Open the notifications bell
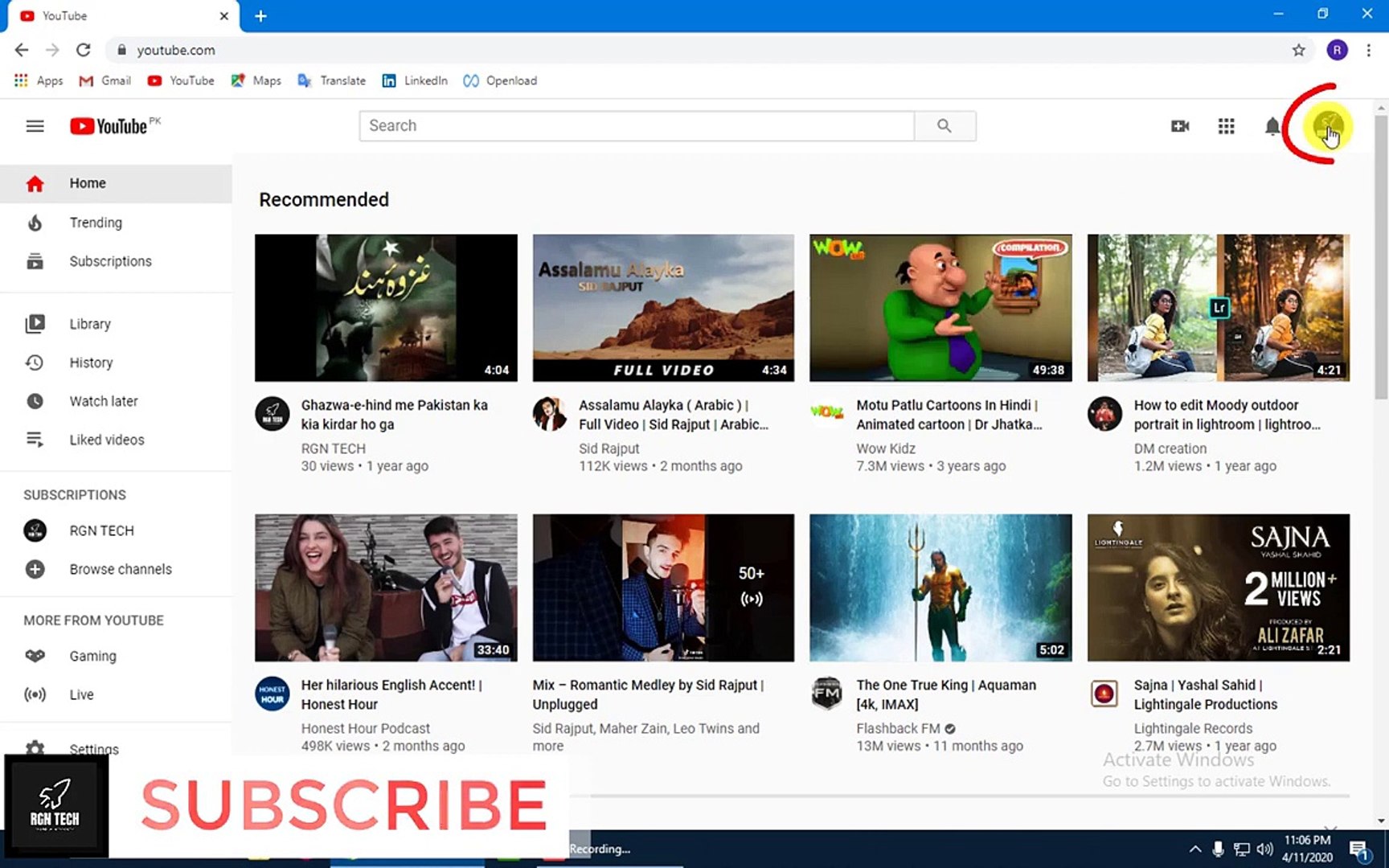This screenshot has width=1389, height=868. [x=1272, y=126]
